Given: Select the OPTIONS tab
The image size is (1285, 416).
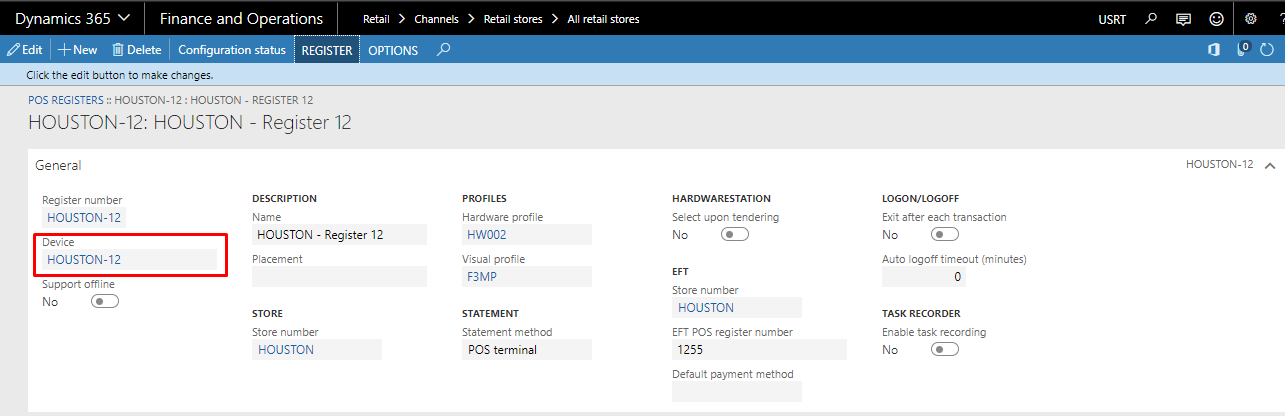Looking at the screenshot, I should click(393, 49).
